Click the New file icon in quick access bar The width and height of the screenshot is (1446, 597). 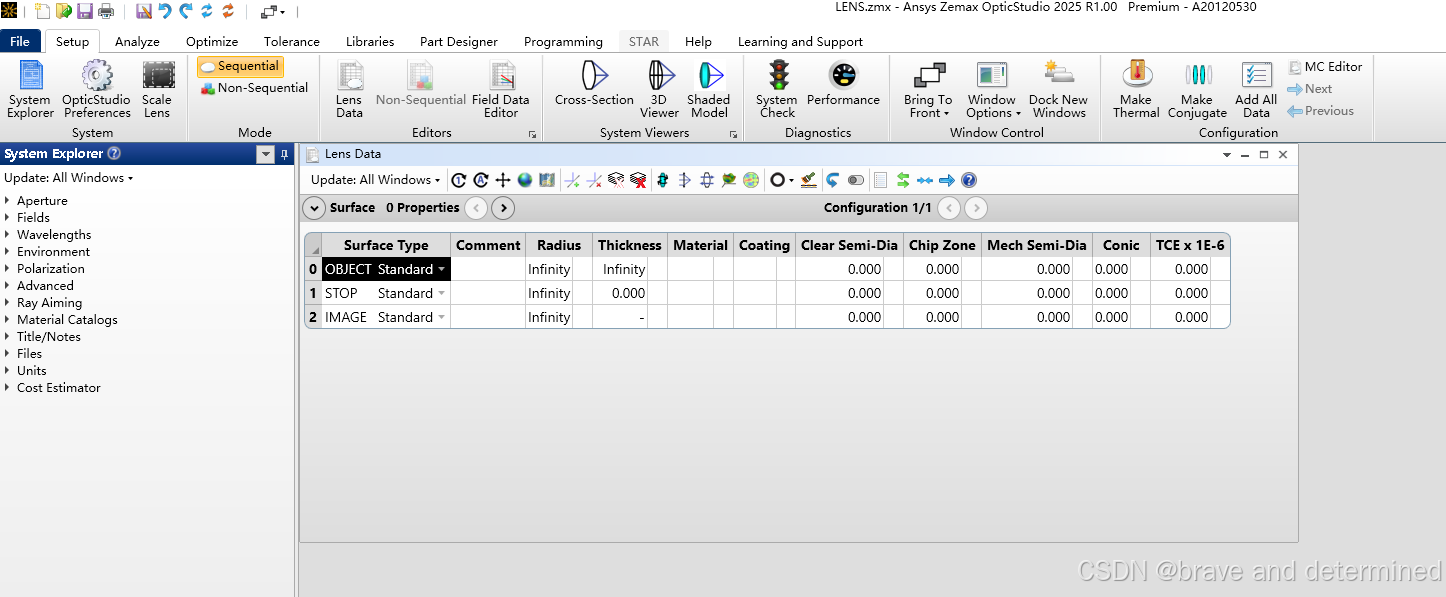click(x=42, y=11)
